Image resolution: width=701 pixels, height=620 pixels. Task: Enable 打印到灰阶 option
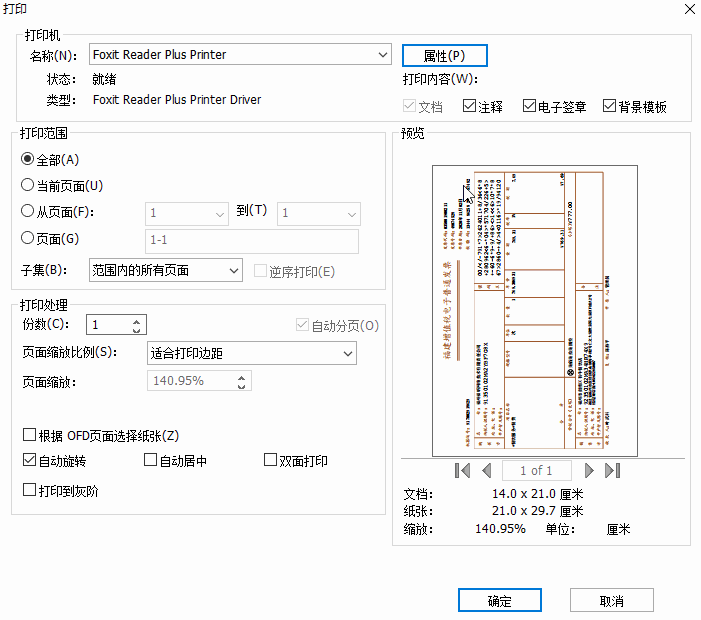pos(29,490)
